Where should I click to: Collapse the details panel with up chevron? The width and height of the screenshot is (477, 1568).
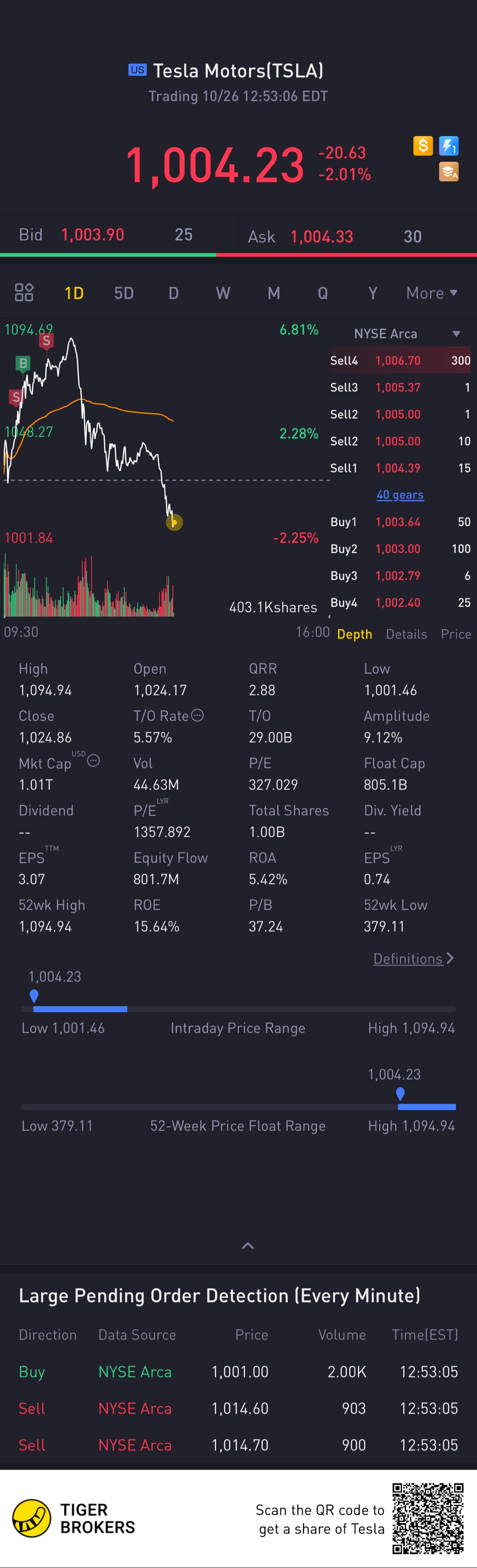click(248, 1246)
